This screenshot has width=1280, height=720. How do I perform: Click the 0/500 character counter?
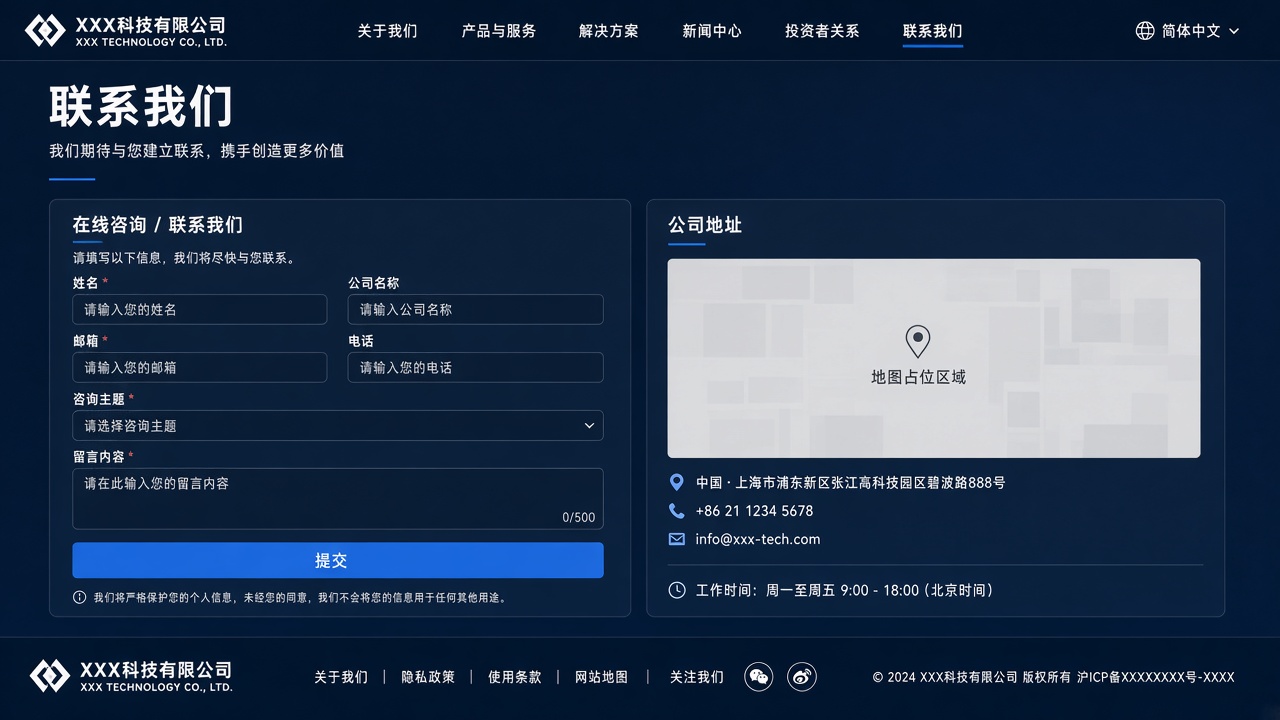[579, 517]
